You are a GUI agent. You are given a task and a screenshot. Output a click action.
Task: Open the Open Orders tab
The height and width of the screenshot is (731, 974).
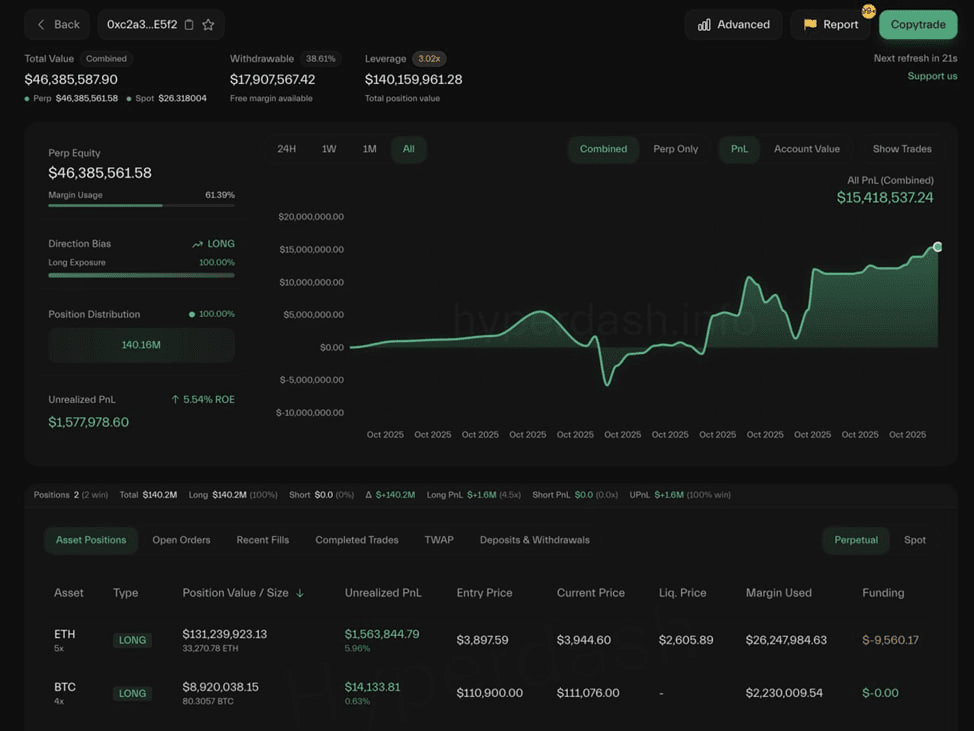pos(181,540)
